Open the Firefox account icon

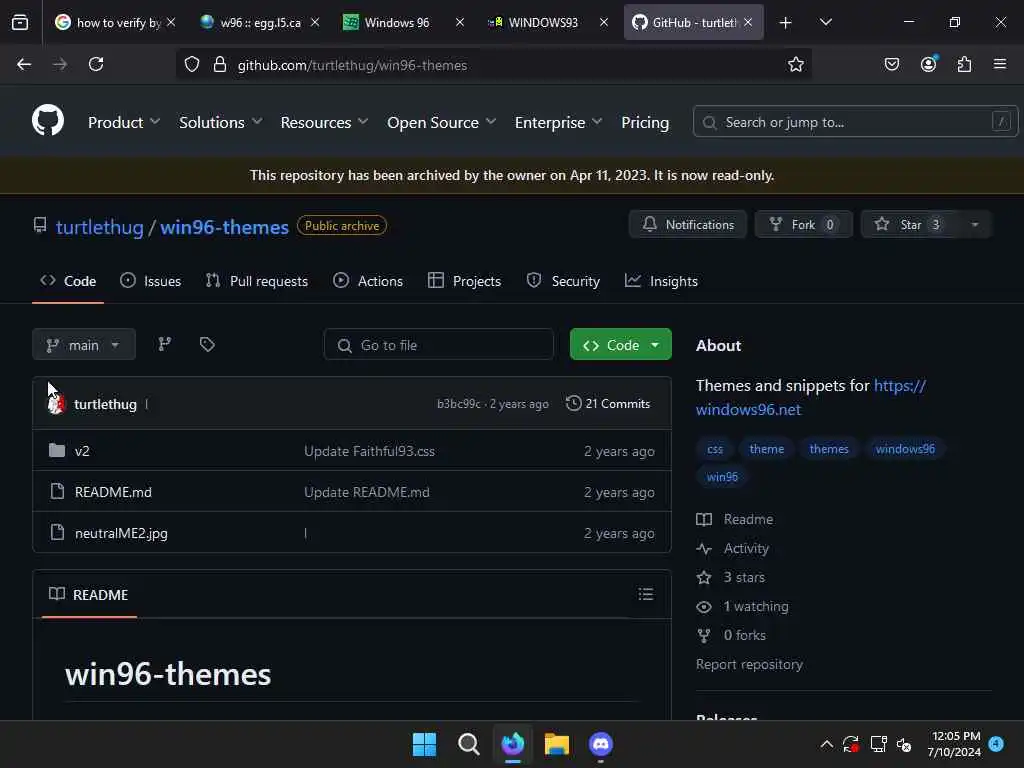point(929,64)
